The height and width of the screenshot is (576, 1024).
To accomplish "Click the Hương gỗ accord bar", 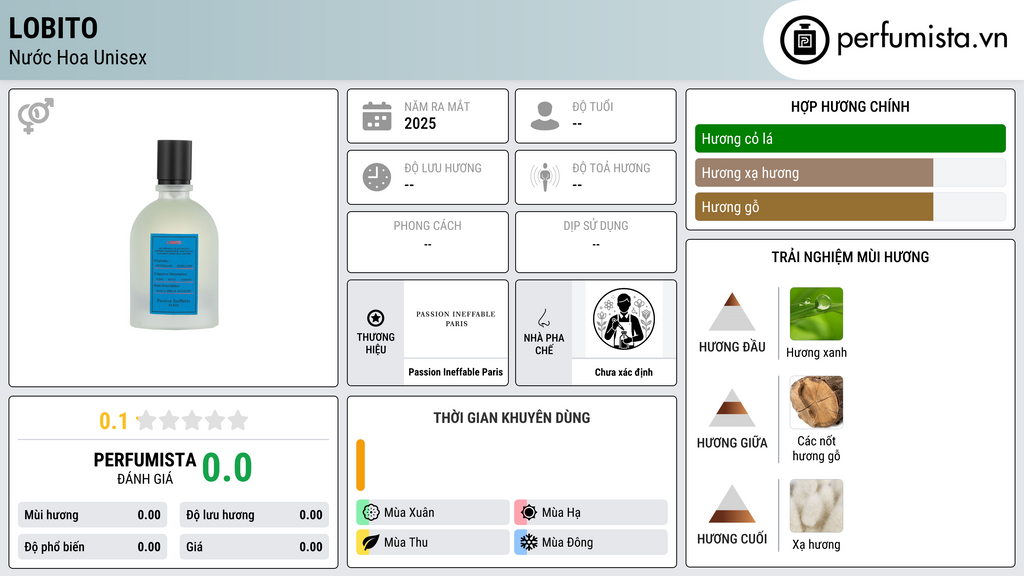I will pyautogui.click(x=850, y=207).
